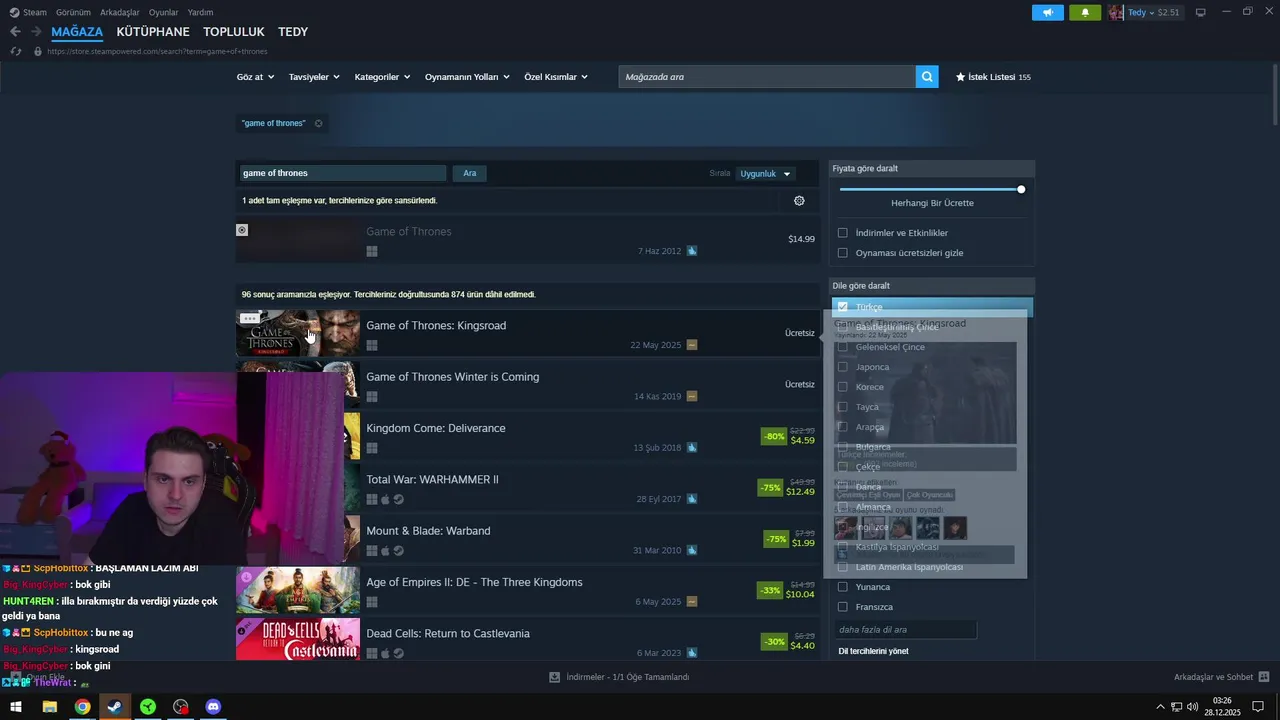Click the daha fazla dil ara field
The width and height of the screenshot is (1280, 720).
pos(905,630)
